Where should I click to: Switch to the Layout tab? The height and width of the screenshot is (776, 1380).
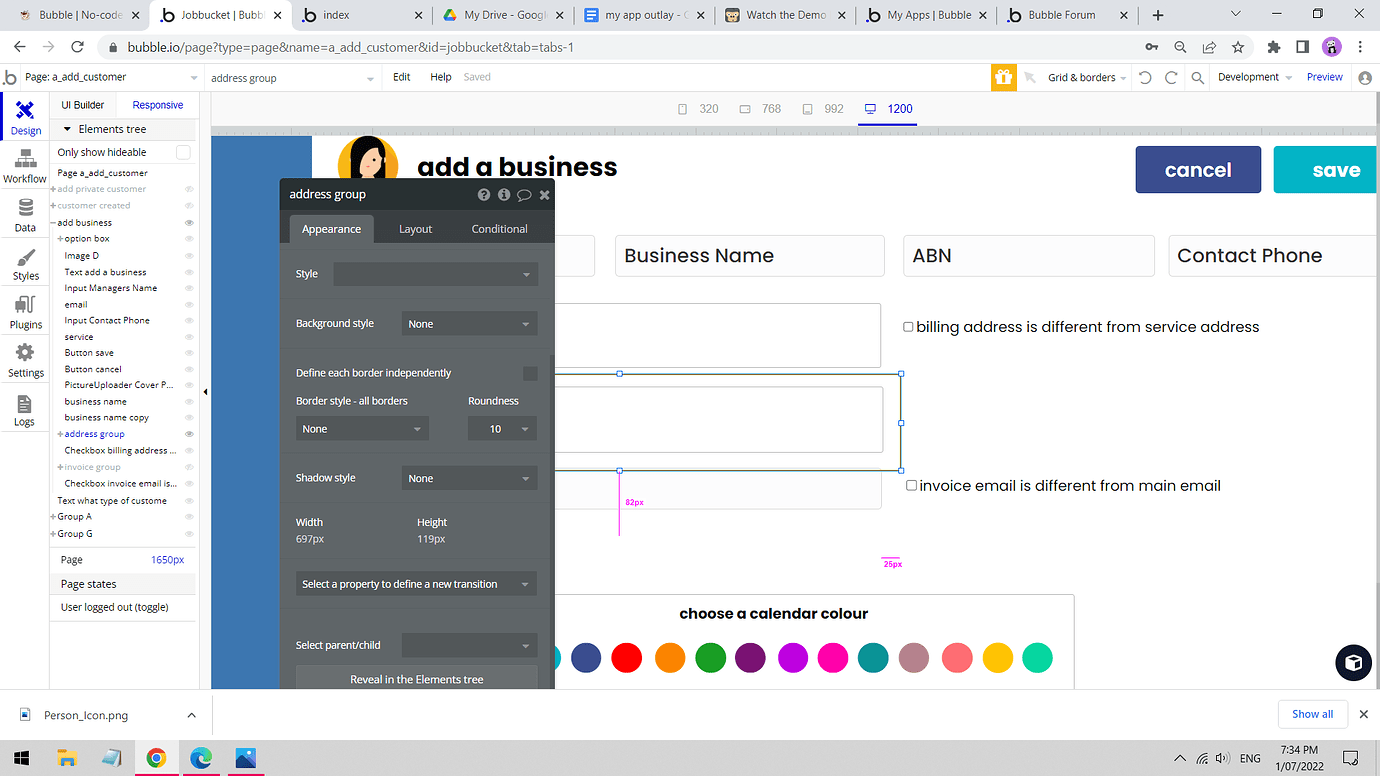coord(415,228)
